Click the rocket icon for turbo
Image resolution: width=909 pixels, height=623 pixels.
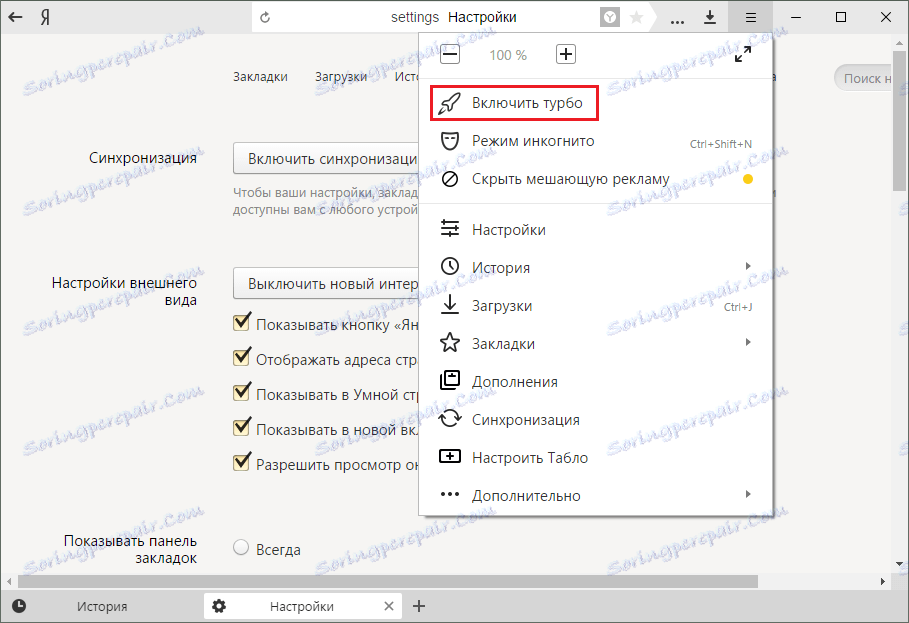[x=449, y=103]
